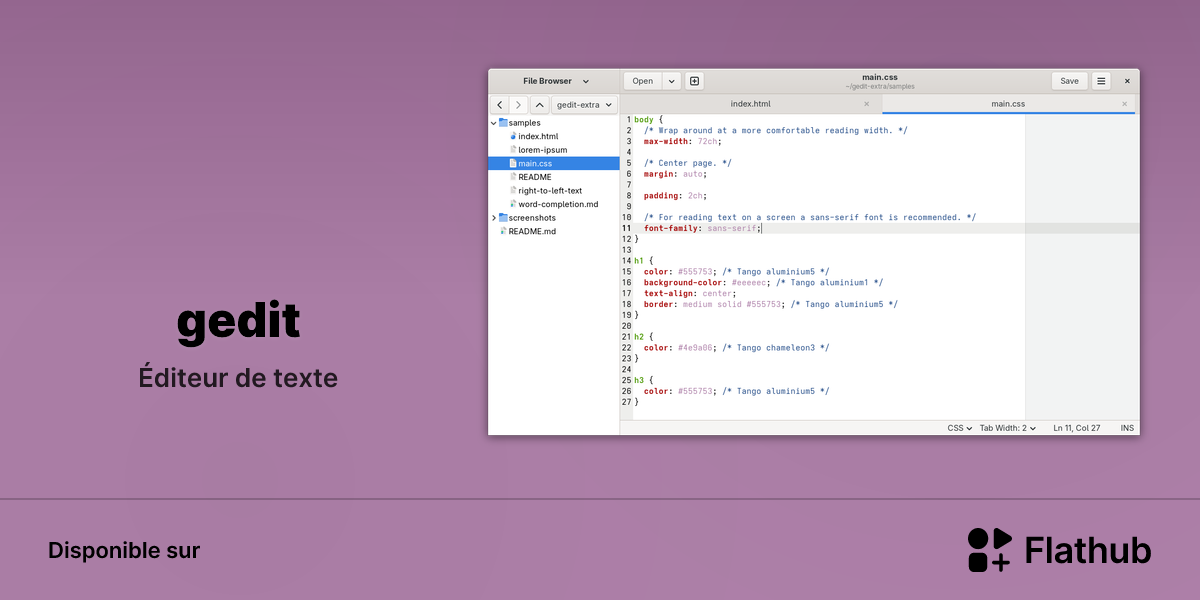Click the 'body {' selector line
The height and width of the screenshot is (600, 1200).
[x=648, y=119]
